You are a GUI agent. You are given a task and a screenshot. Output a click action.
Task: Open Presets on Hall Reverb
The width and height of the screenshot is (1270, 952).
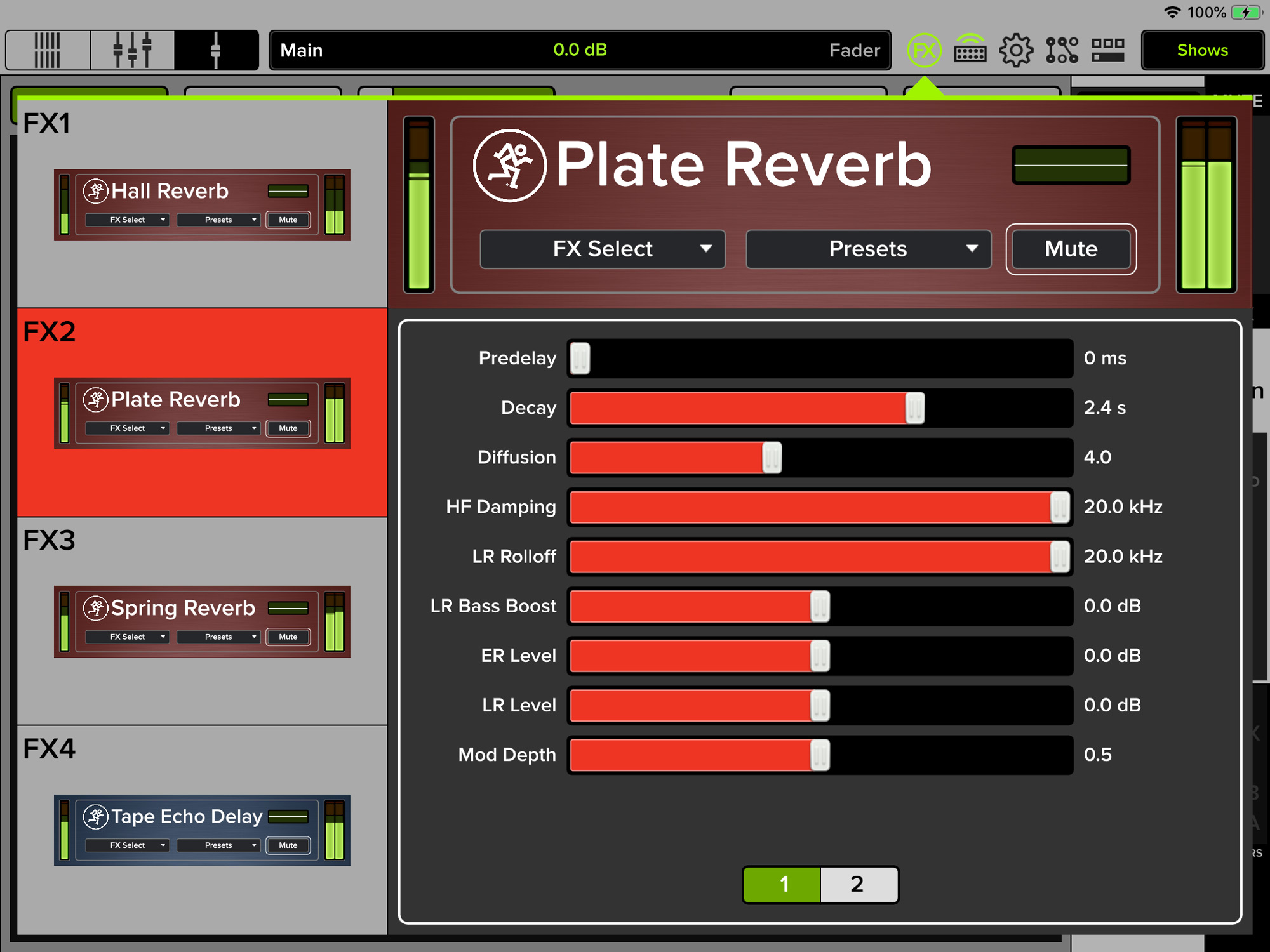218,220
